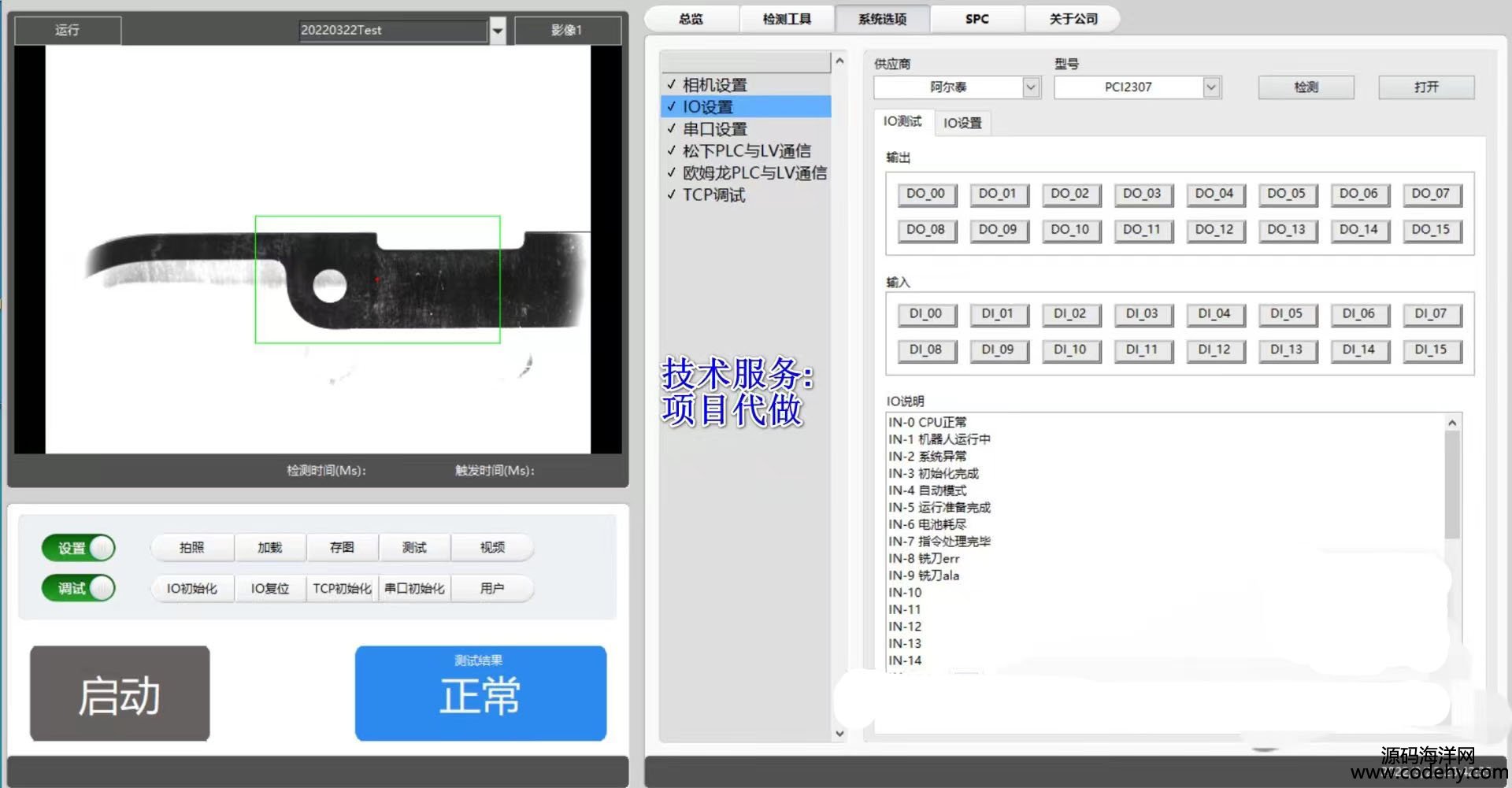Click the TCP初始化 button
1512x788 pixels.
pos(342,589)
